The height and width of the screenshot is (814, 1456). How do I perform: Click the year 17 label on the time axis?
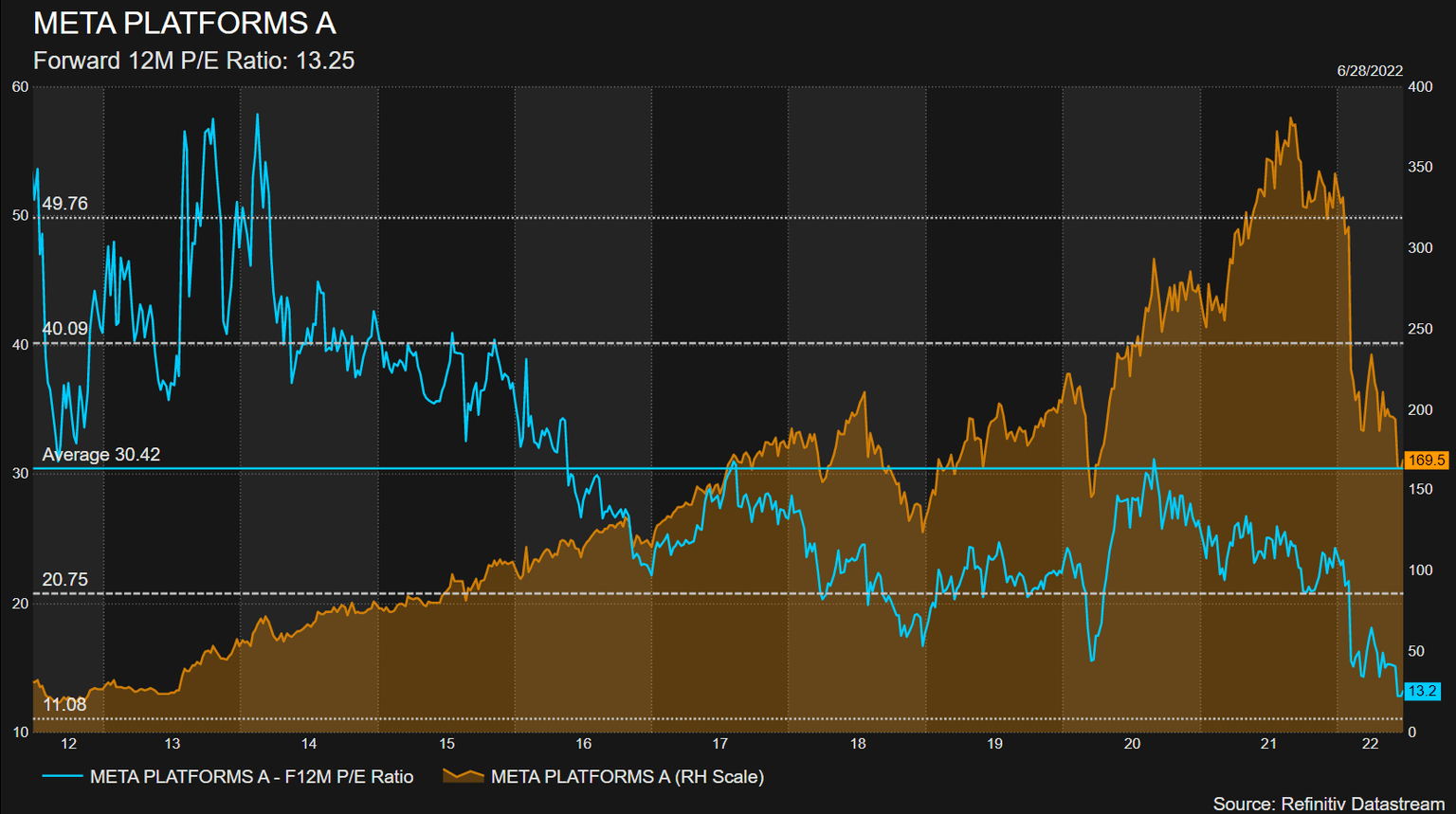[720, 744]
